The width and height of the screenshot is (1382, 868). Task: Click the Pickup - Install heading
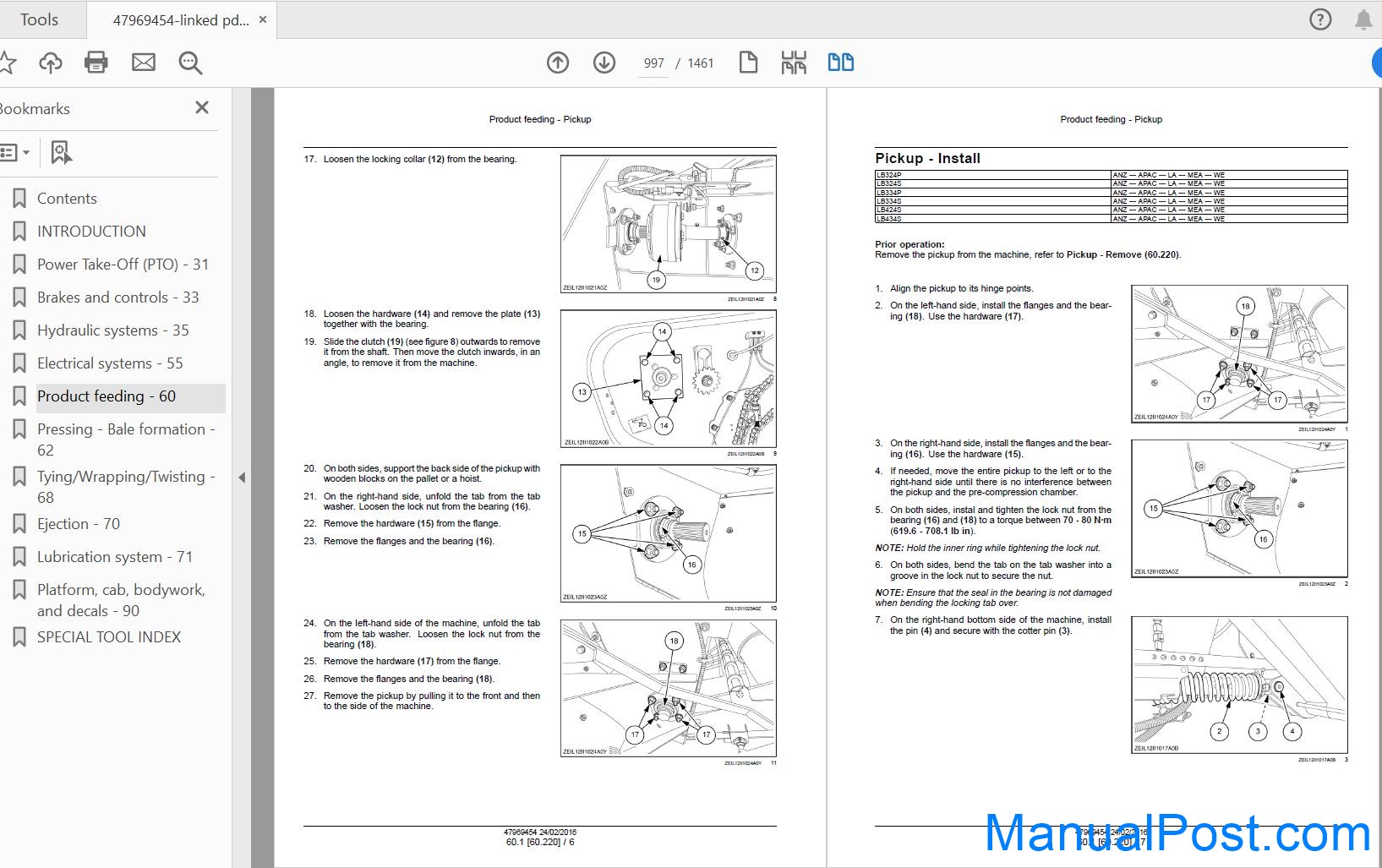click(927, 158)
